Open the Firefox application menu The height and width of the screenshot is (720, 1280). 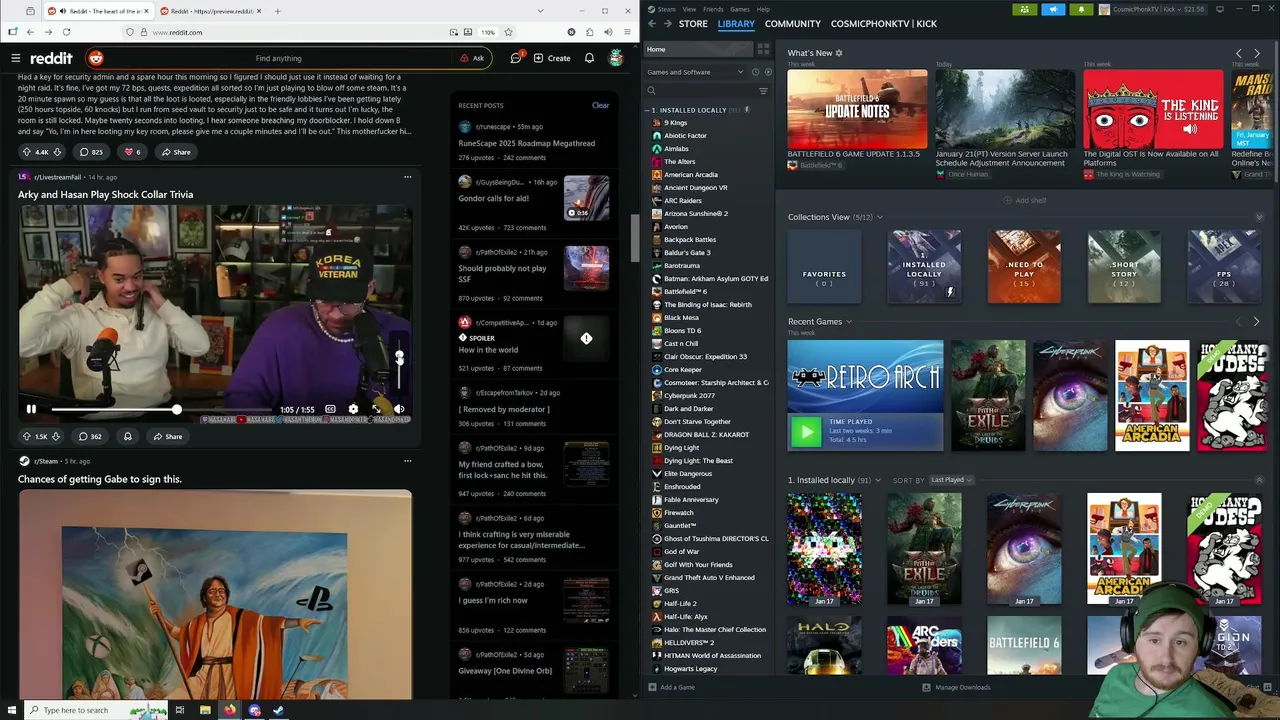click(x=627, y=32)
